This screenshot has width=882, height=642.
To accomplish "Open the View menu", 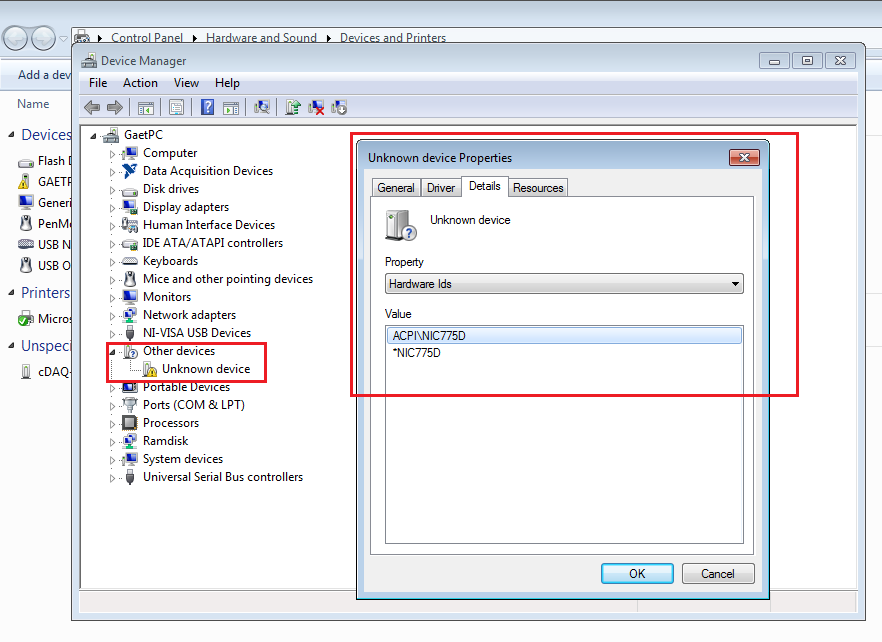I will point(186,83).
